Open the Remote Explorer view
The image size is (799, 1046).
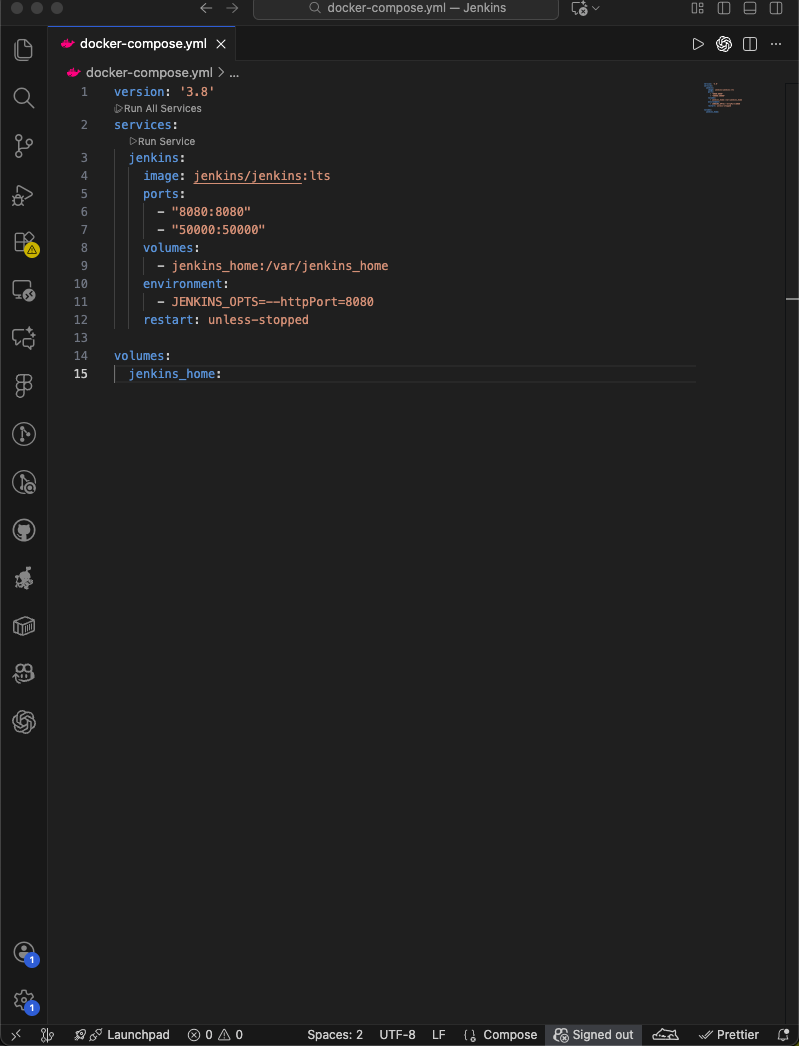pos(23,291)
